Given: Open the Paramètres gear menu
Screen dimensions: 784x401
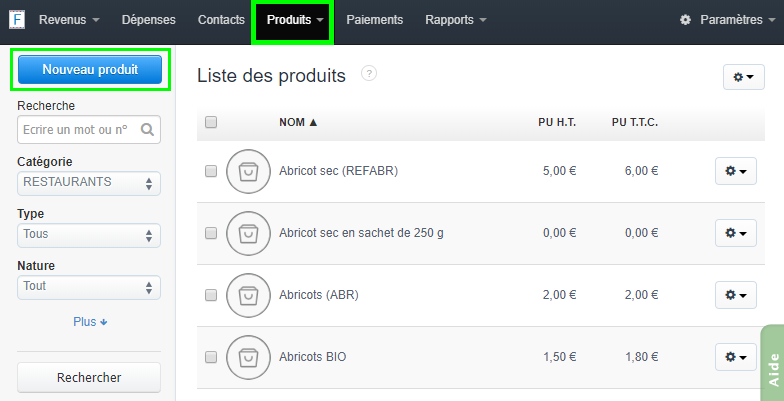Looking at the screenshot, I should [721, 20].
